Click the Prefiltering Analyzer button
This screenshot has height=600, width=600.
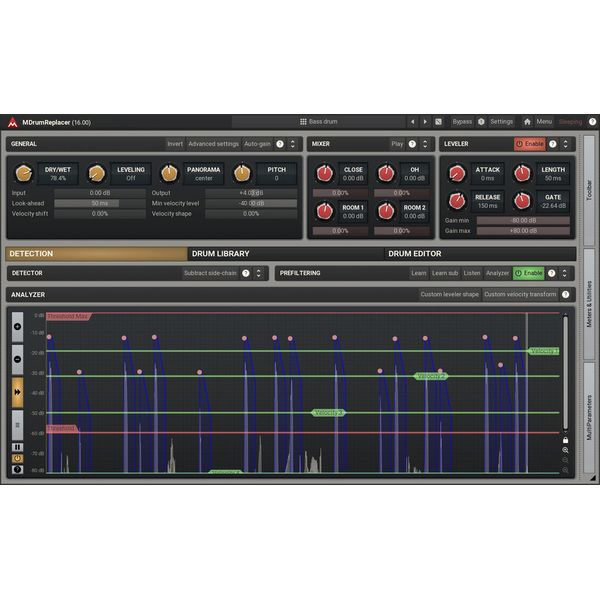click(x=497, y=273)
